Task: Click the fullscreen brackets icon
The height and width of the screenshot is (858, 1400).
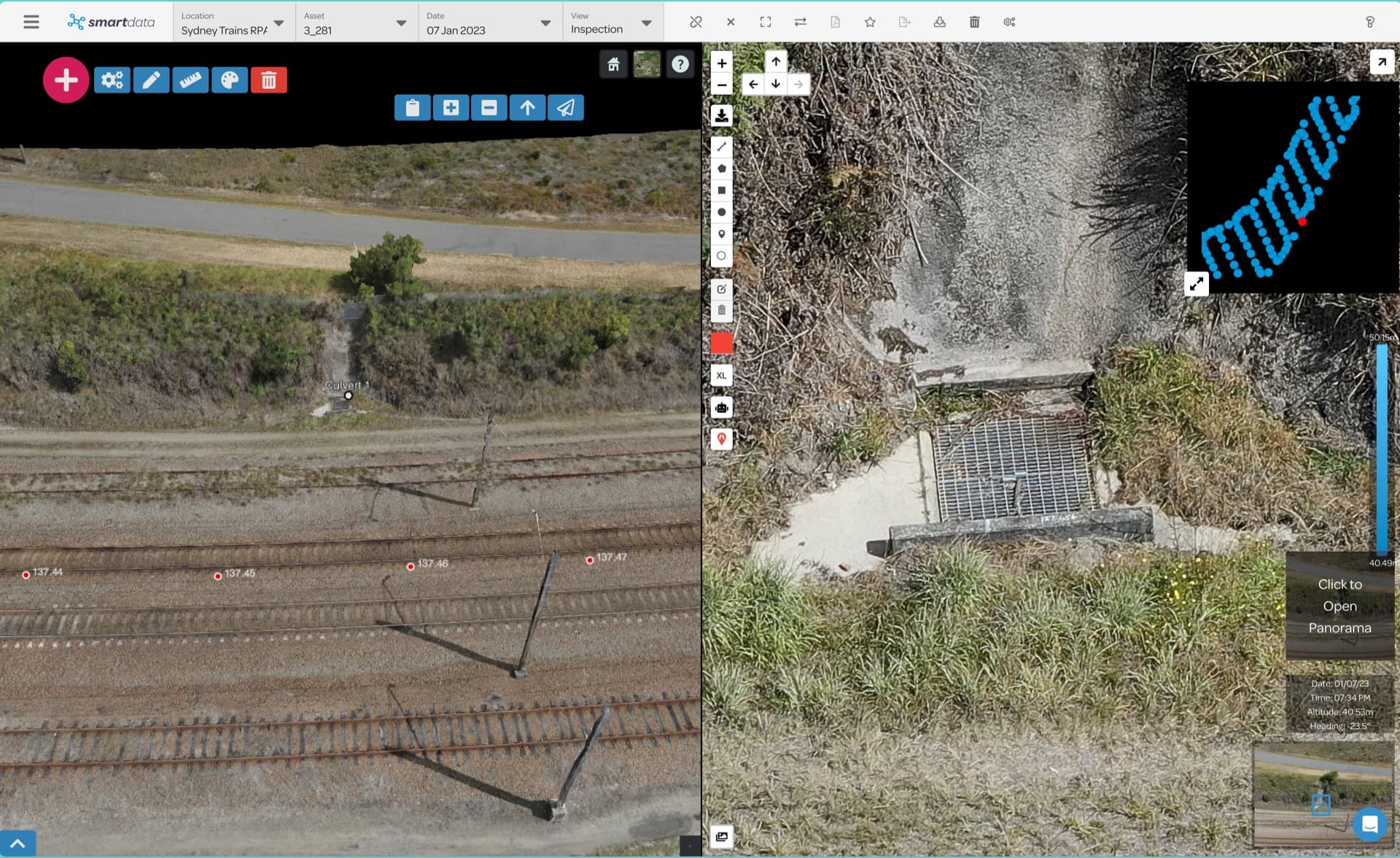Action: pos(766,22)
